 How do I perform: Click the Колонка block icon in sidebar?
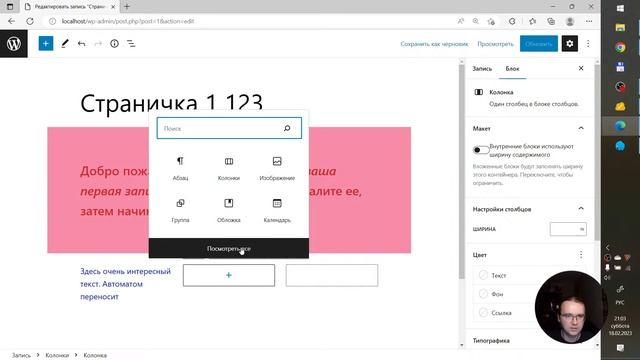(479, 92)
